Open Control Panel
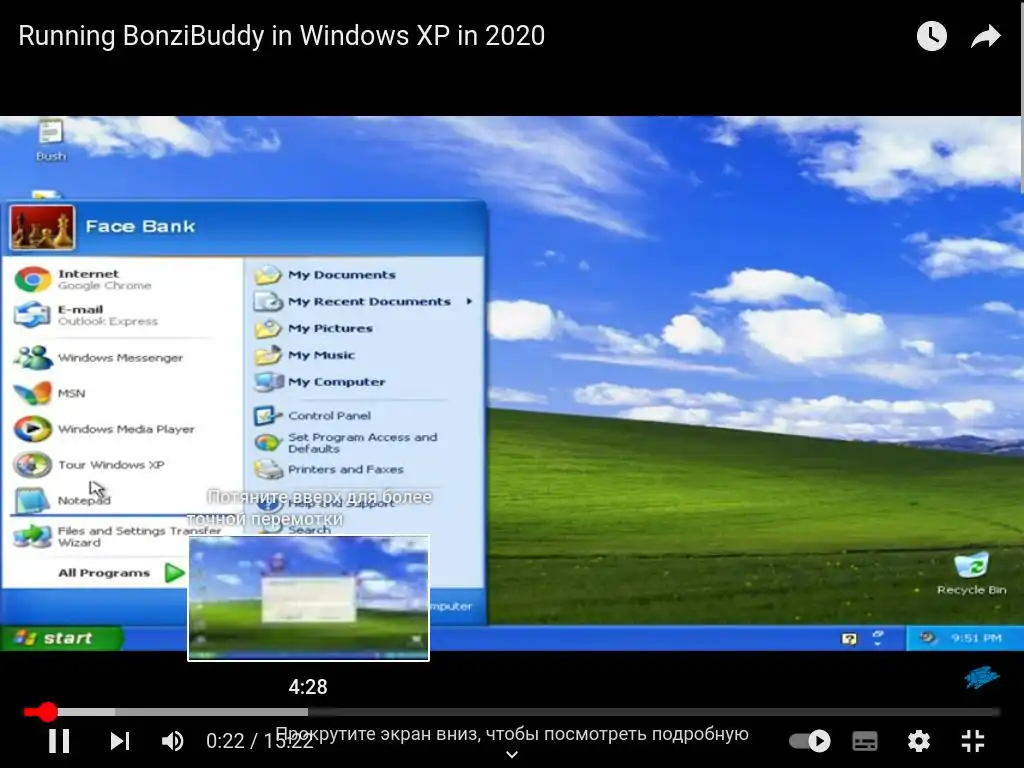1024x768 pixels. (x=312, y=415)
